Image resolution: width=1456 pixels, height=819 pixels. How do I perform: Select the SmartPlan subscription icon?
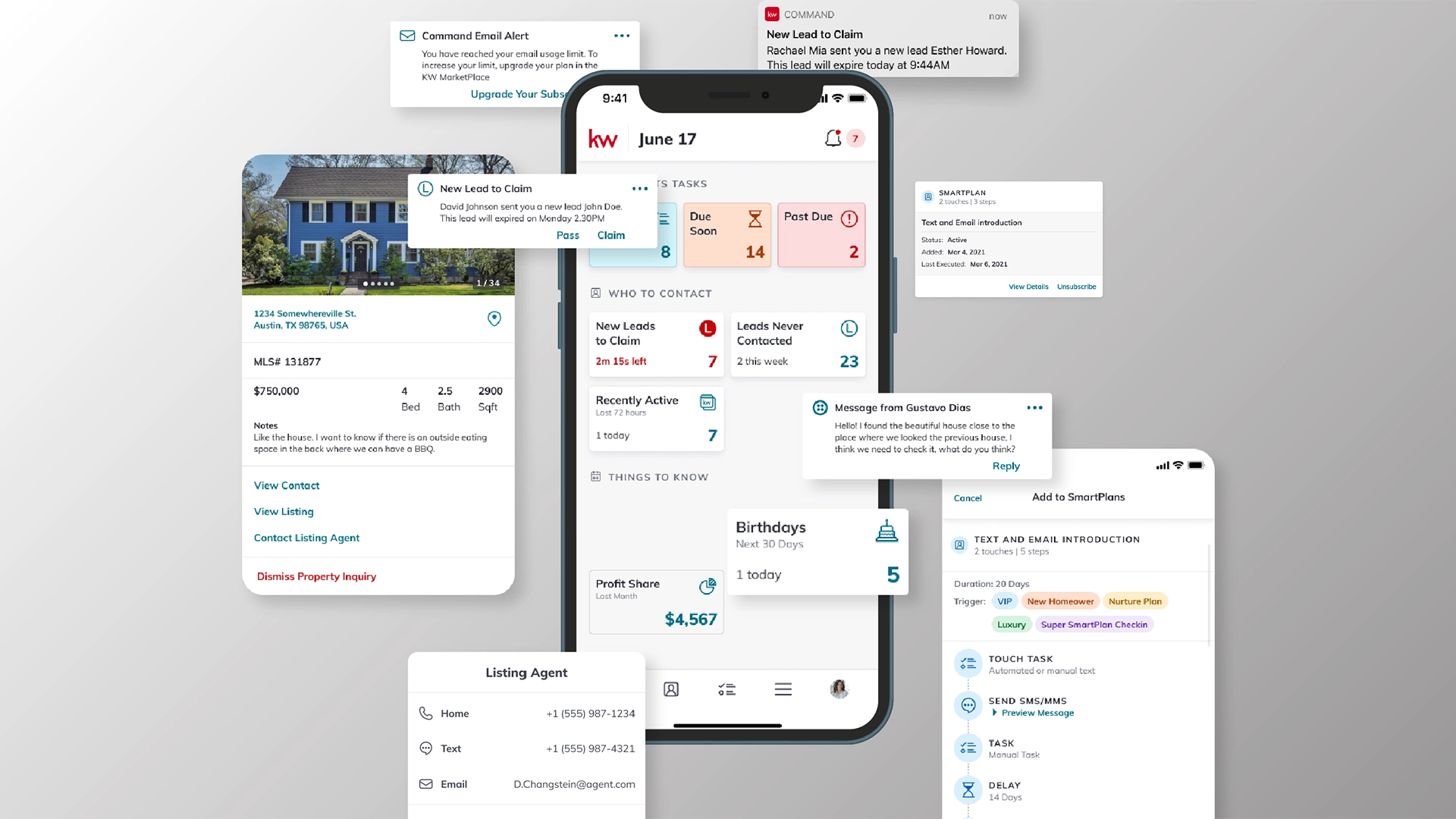point(927,196)
